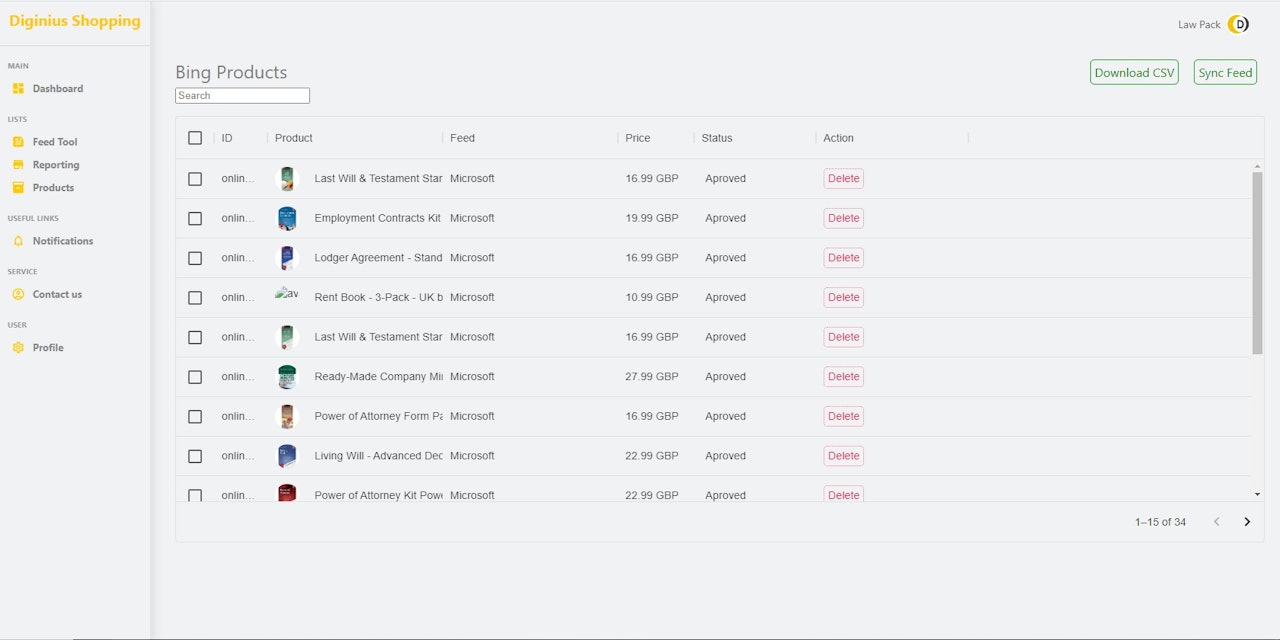
Task: Go to next page of products
Action: click(x=1247, y=522)
